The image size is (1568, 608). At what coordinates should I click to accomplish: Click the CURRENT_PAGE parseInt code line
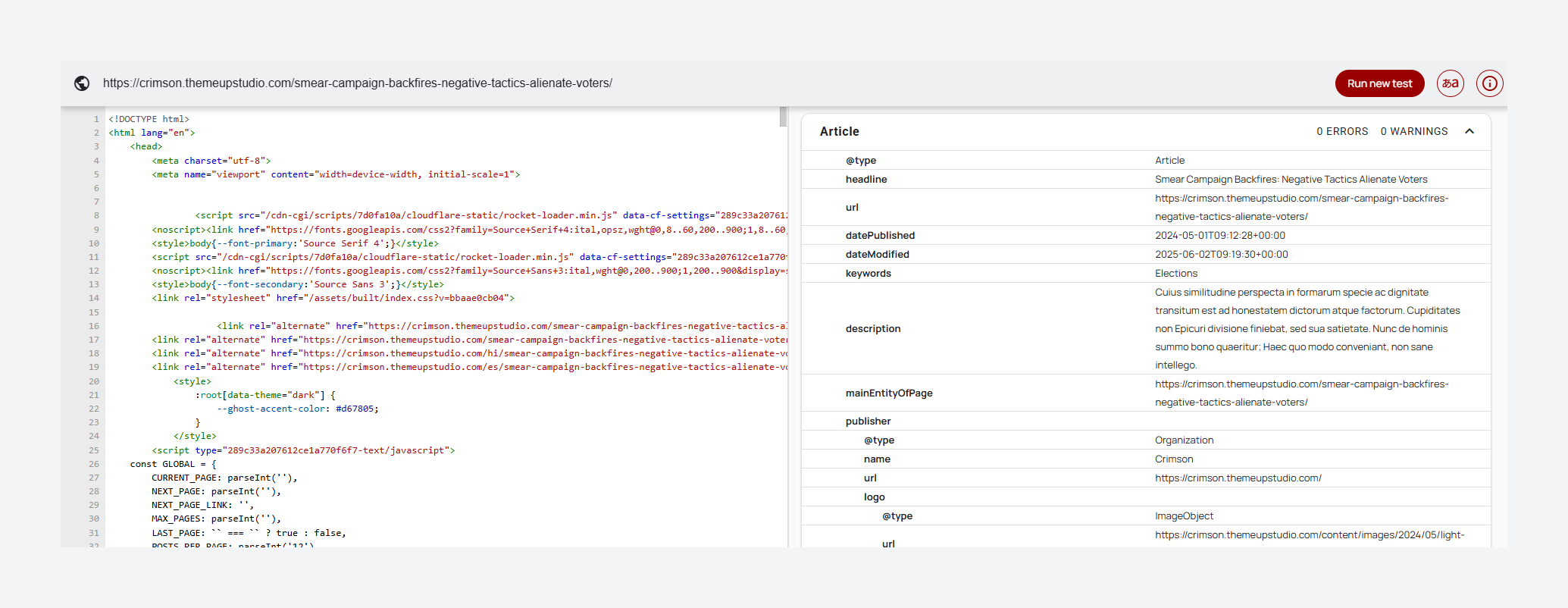[x=224, y=478]
